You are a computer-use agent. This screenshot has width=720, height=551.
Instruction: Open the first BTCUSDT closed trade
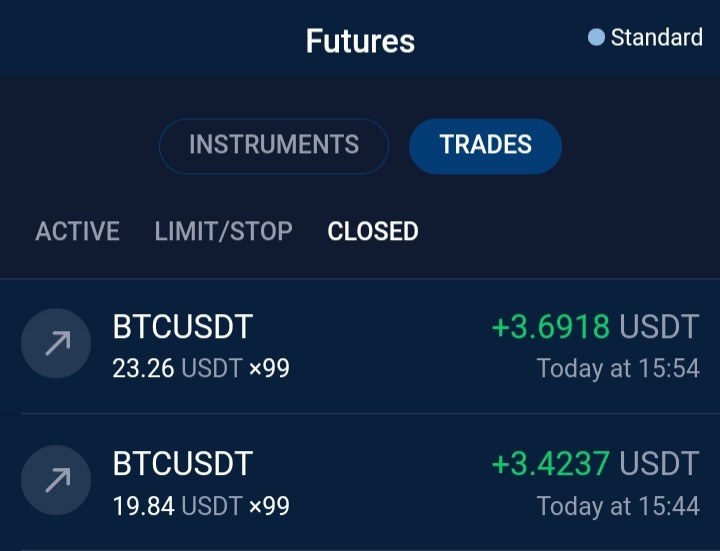click(360, 346)
